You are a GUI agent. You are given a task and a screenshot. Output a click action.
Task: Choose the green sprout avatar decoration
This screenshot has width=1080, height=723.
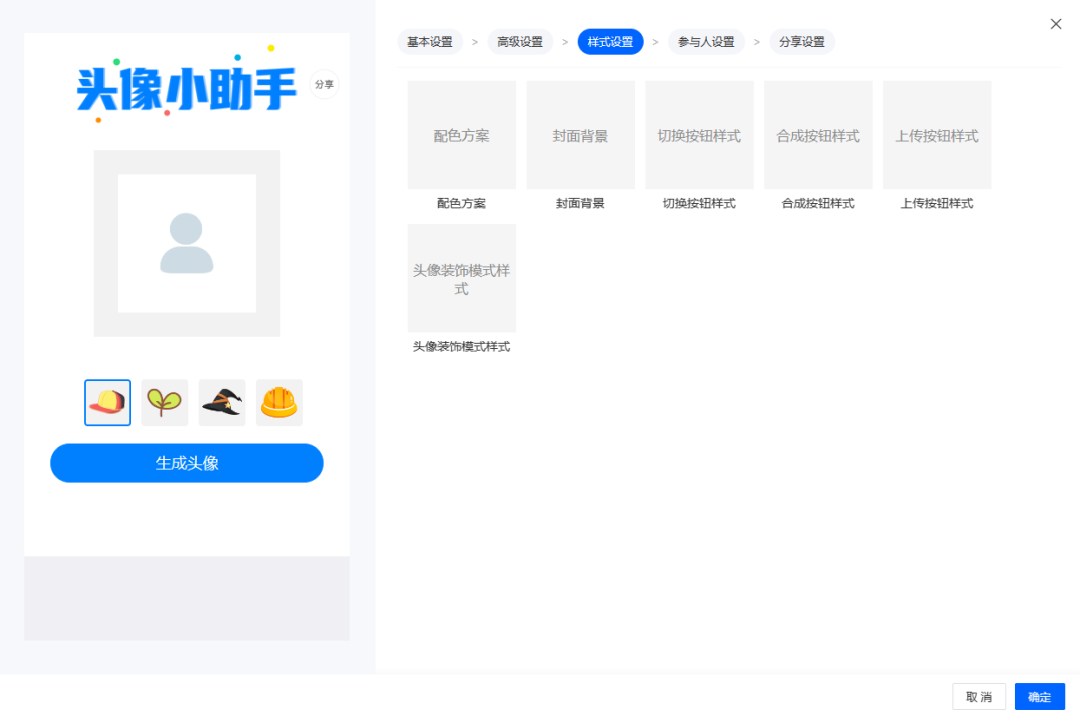click(165, 402)
